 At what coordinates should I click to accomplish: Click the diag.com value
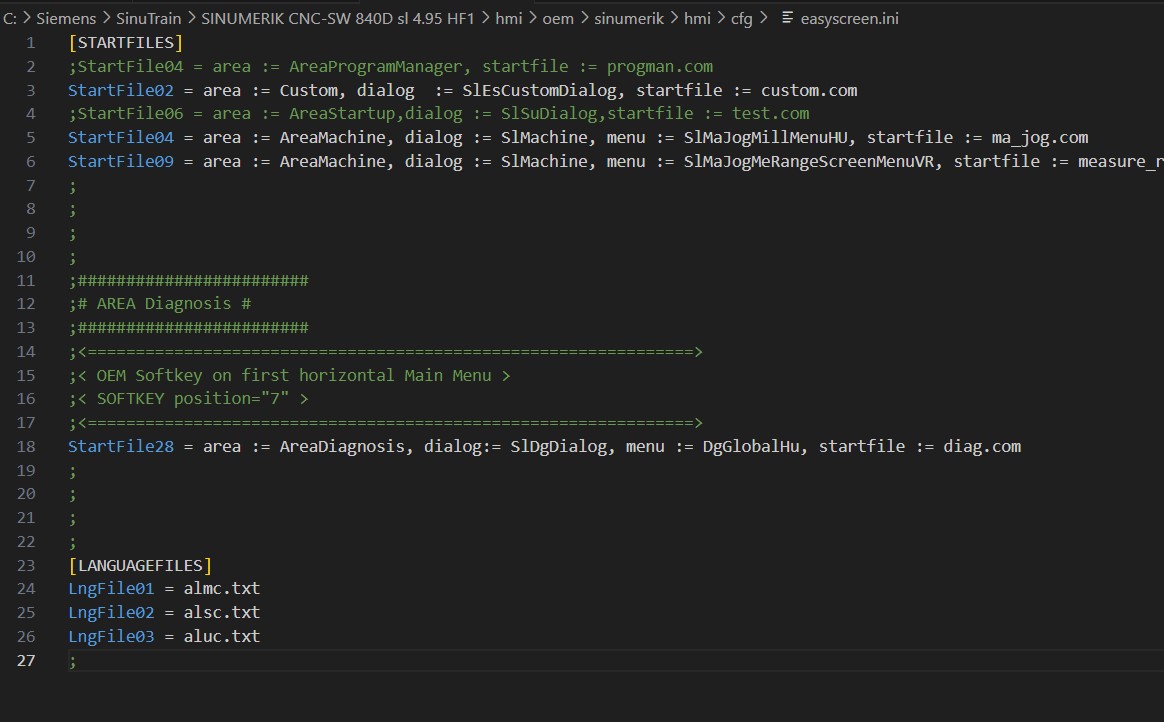coord(982,447)
